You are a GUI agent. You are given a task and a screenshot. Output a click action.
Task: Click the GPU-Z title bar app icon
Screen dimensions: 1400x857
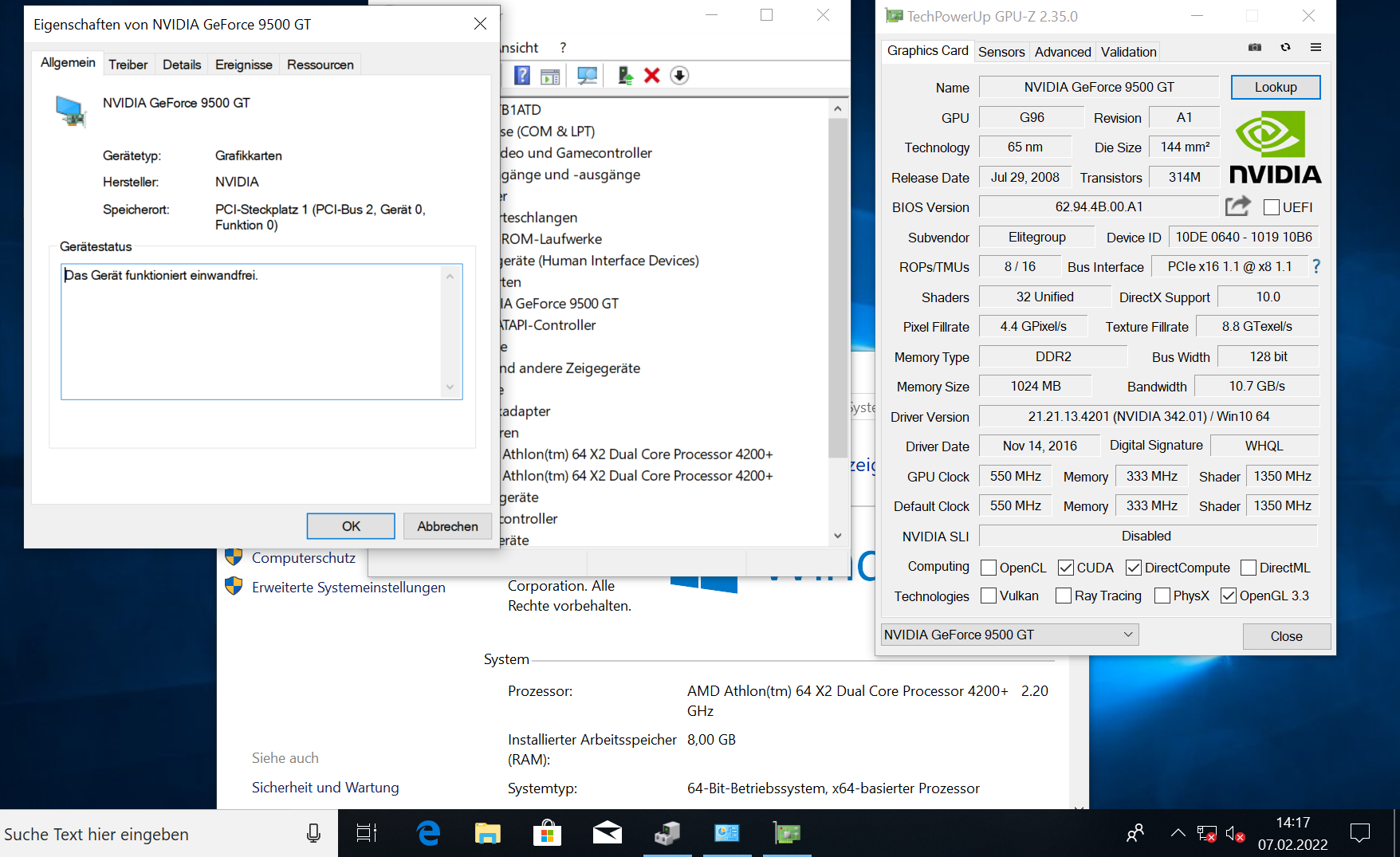pos(895,16)
